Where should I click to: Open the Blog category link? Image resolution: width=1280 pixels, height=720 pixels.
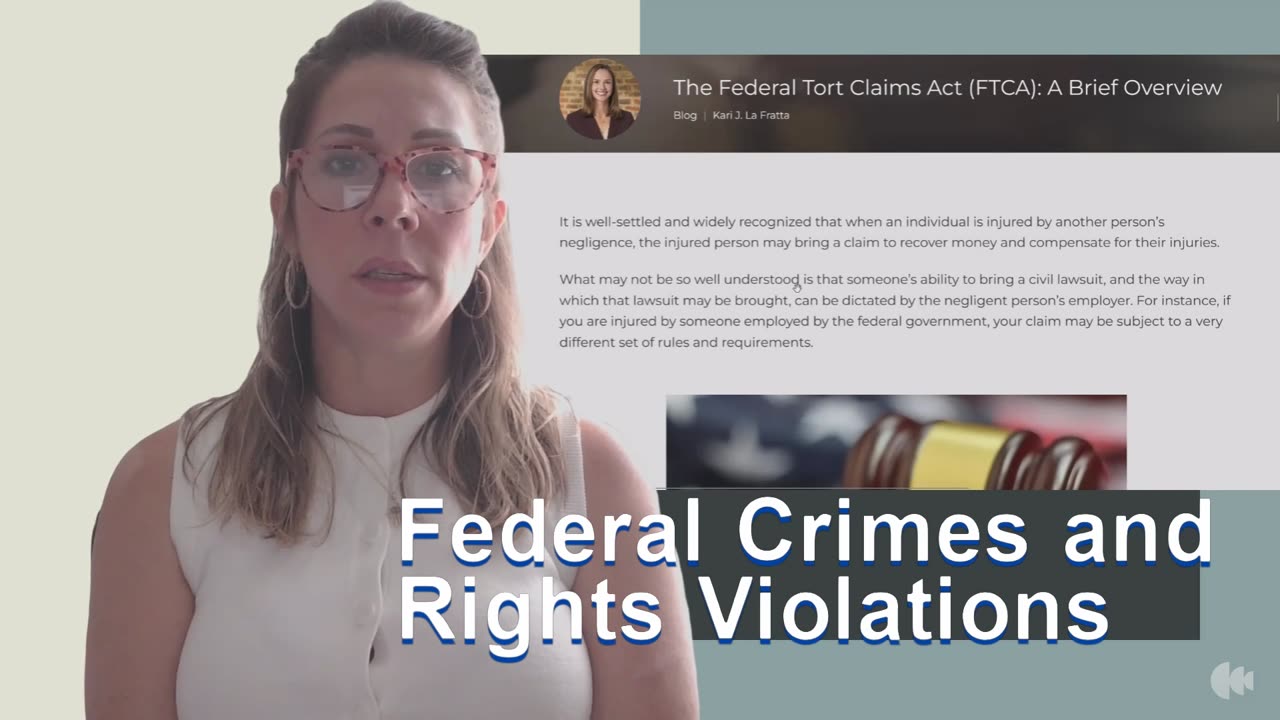[685, 115]
